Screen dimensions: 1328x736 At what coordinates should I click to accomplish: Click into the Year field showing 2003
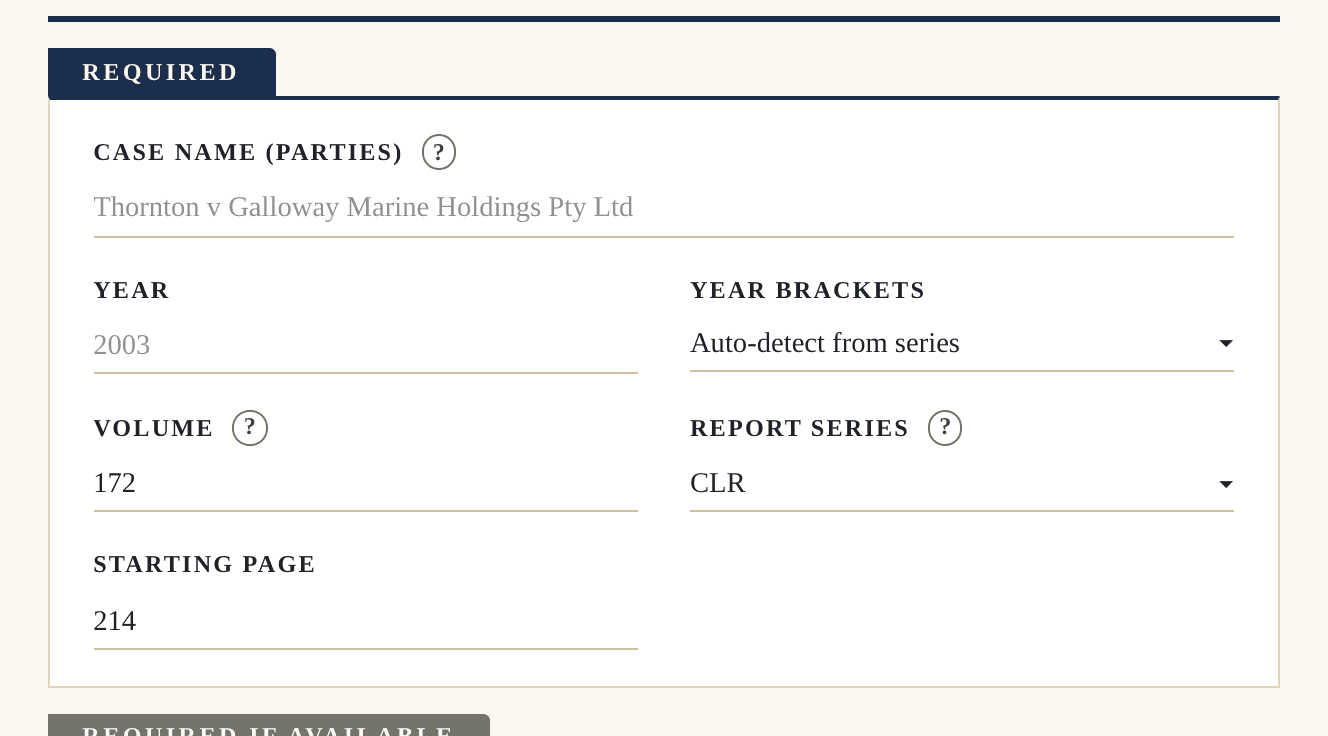(366, 346)
